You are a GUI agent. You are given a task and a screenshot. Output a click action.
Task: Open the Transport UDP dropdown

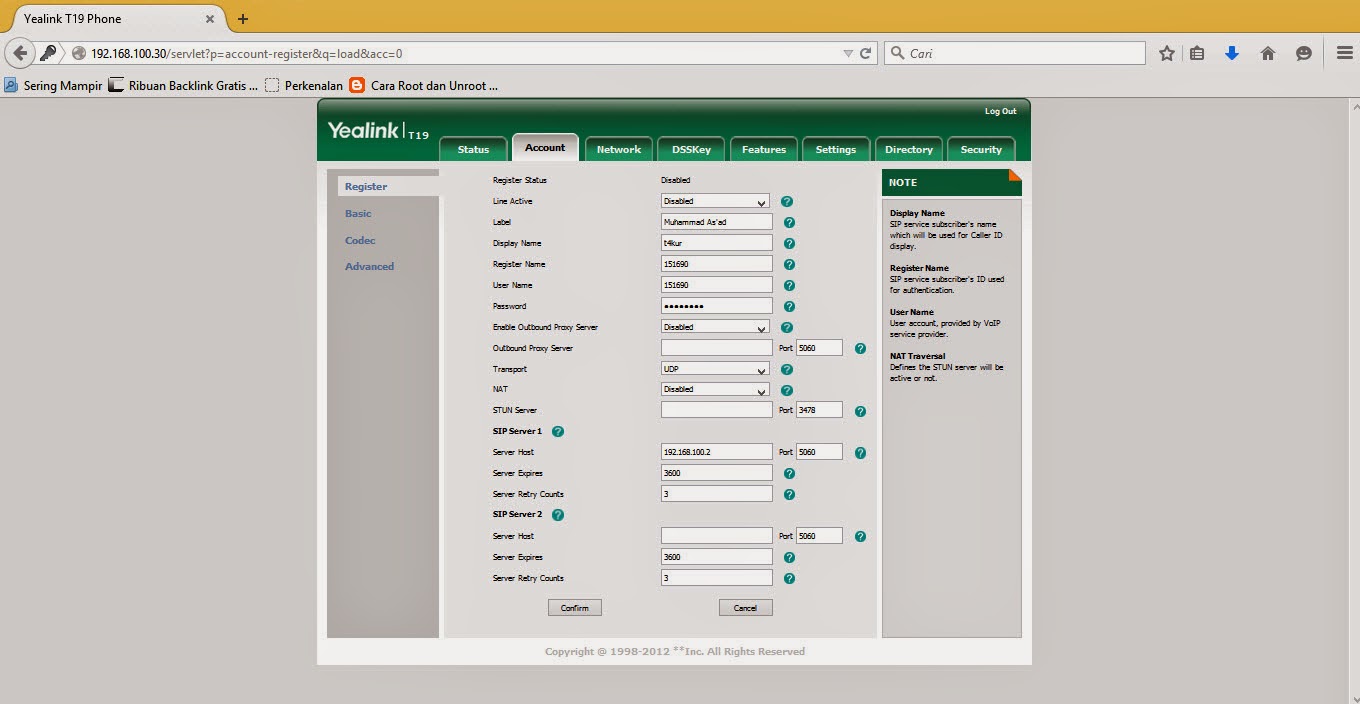tap(715, 369)
